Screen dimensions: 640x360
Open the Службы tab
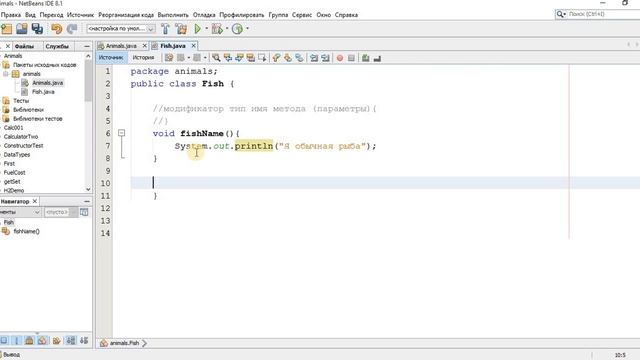point(57,47)
